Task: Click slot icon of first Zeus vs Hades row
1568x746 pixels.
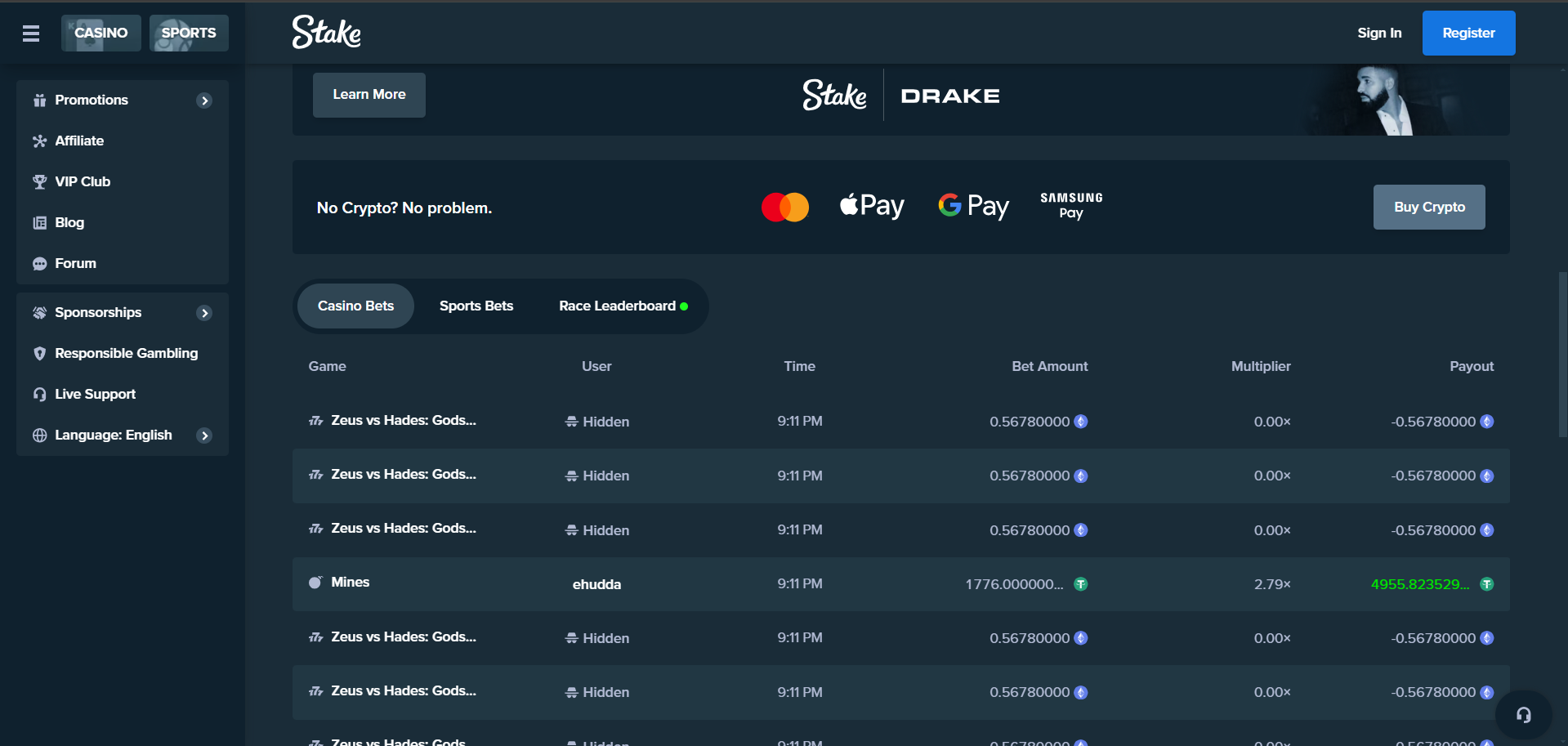Action: pyautogui.click(x=315, y=422)
